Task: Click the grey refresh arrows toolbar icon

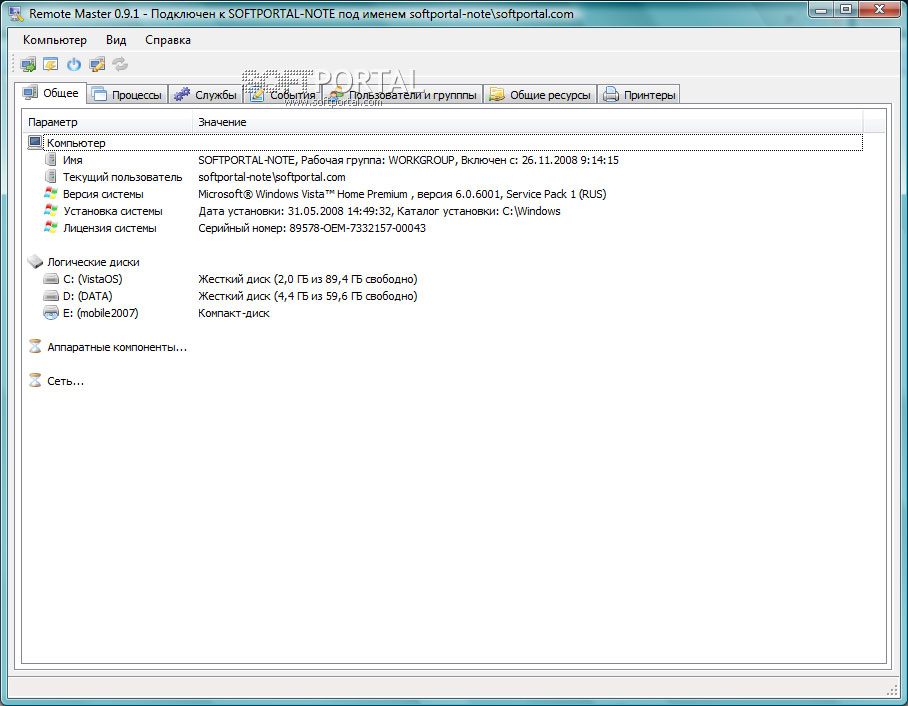Action: click(x=120, y=64)
